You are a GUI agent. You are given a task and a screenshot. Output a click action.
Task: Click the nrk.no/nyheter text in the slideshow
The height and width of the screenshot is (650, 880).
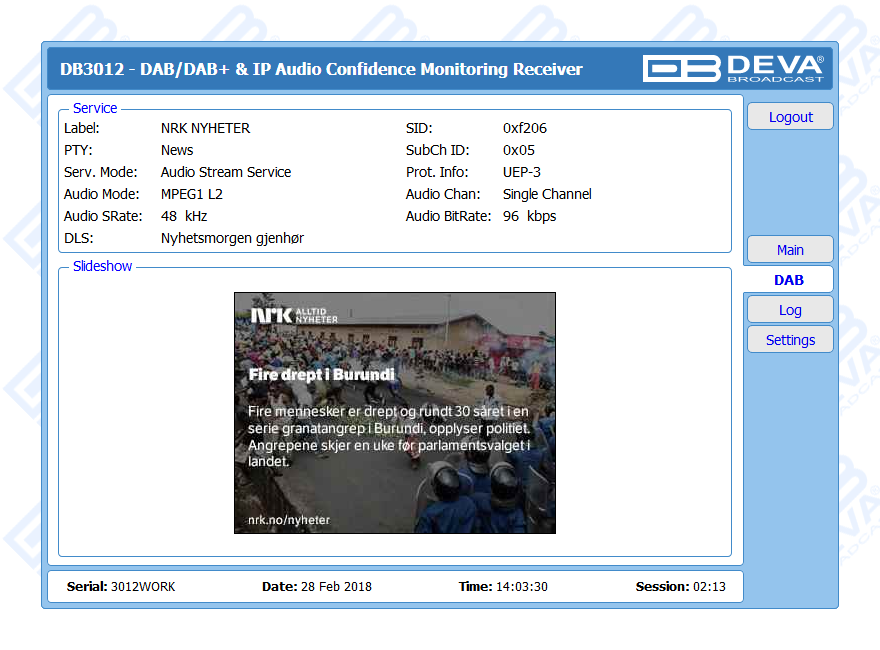[x=289, y=520]
